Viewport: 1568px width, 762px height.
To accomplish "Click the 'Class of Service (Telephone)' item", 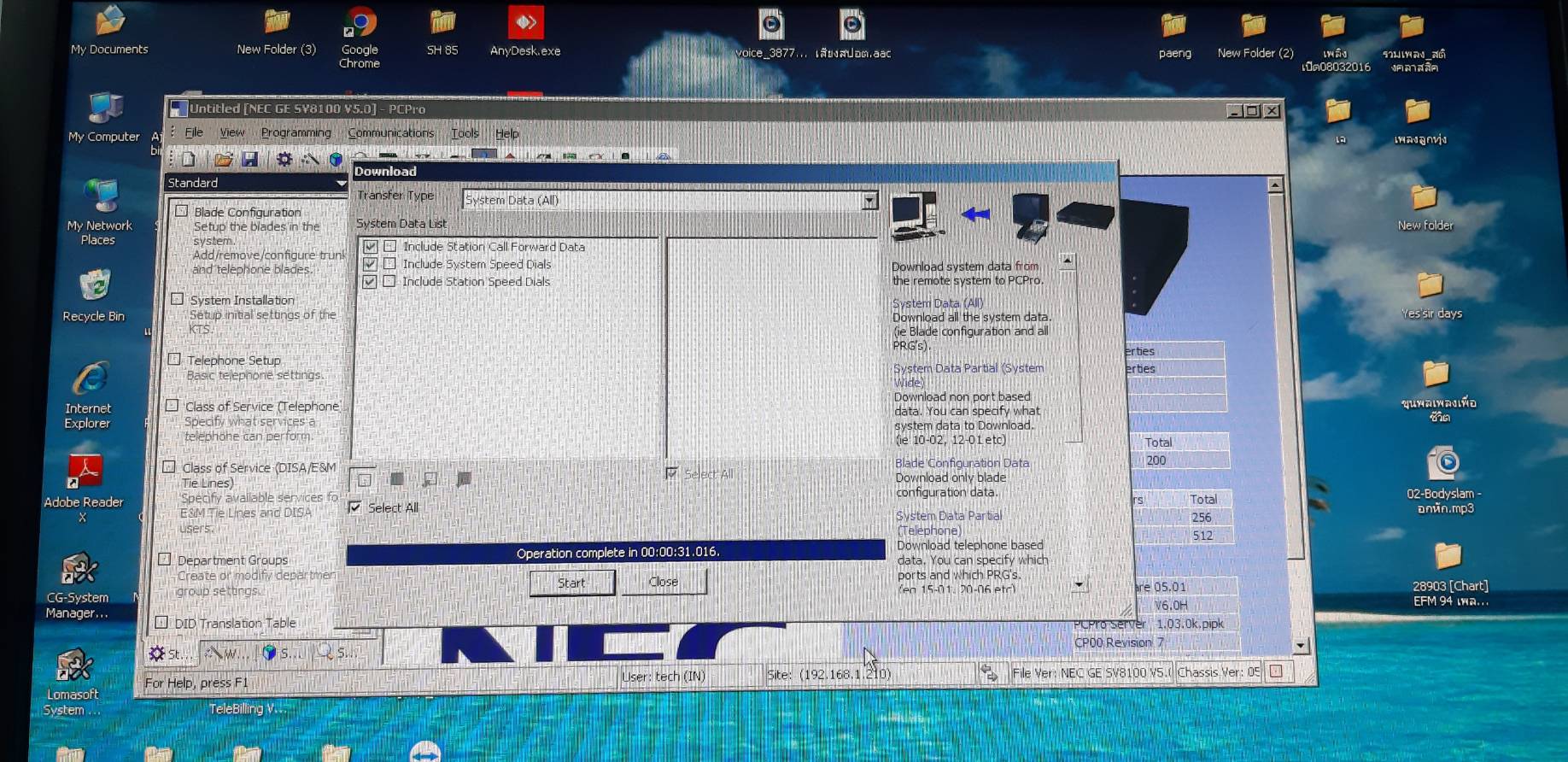I will [262, 407].
